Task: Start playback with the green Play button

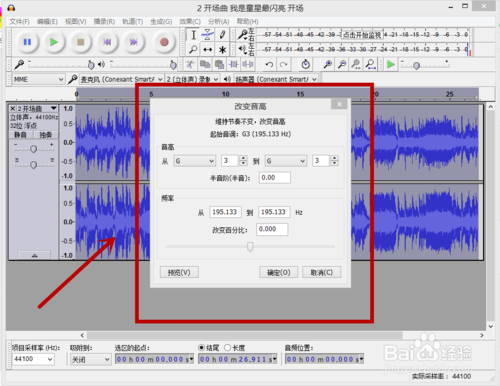Action: (54, 42)
